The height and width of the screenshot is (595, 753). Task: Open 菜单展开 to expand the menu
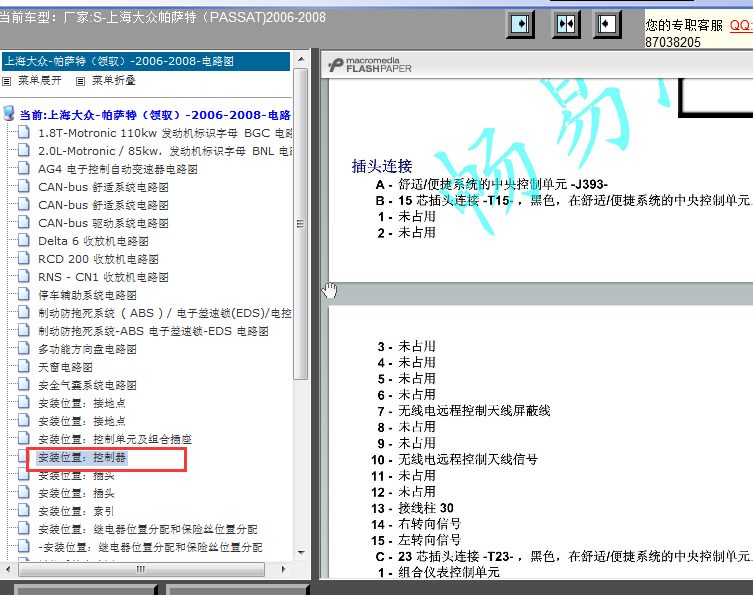click(40, 81)
